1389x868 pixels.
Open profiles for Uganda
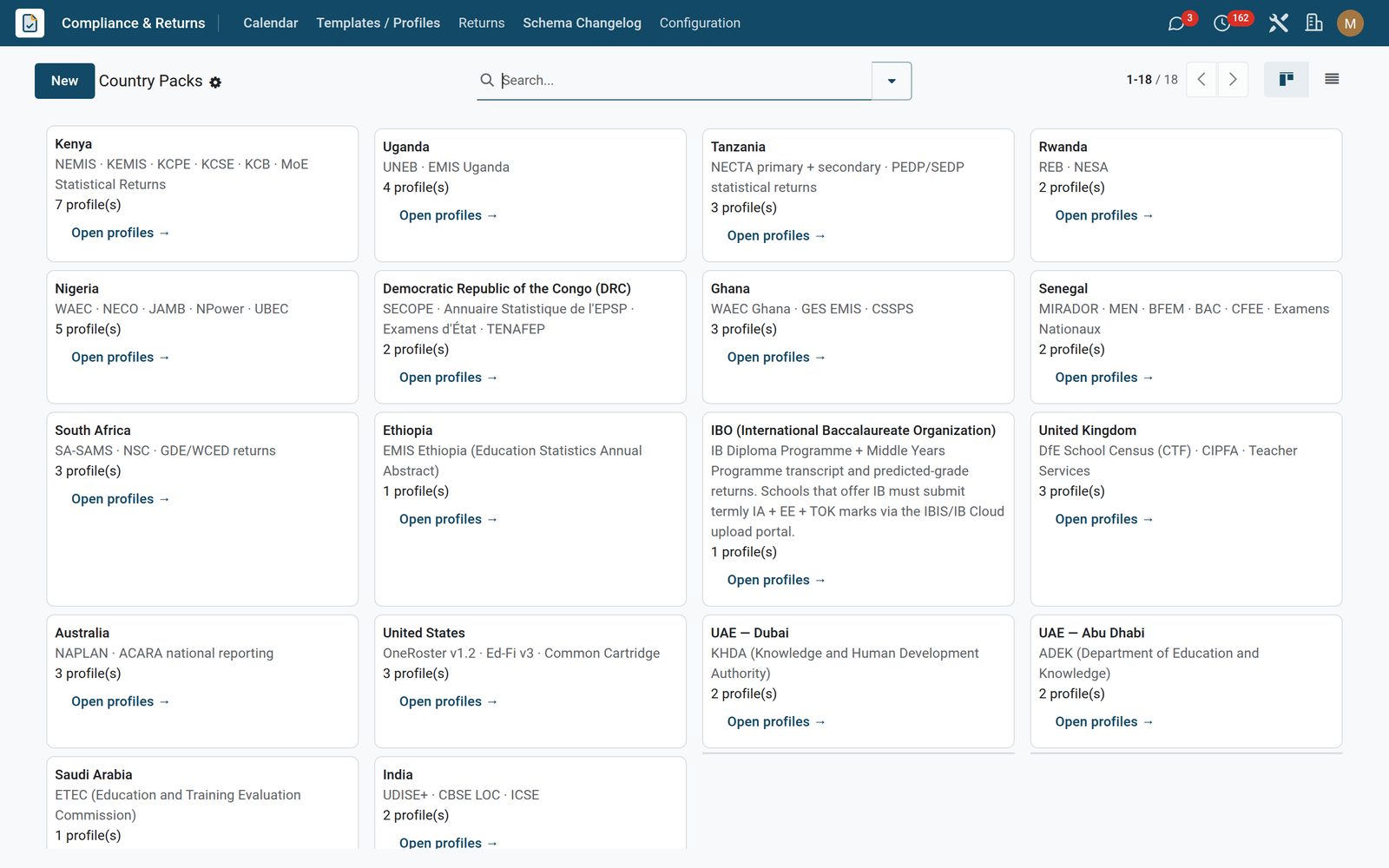pos(449,215)
